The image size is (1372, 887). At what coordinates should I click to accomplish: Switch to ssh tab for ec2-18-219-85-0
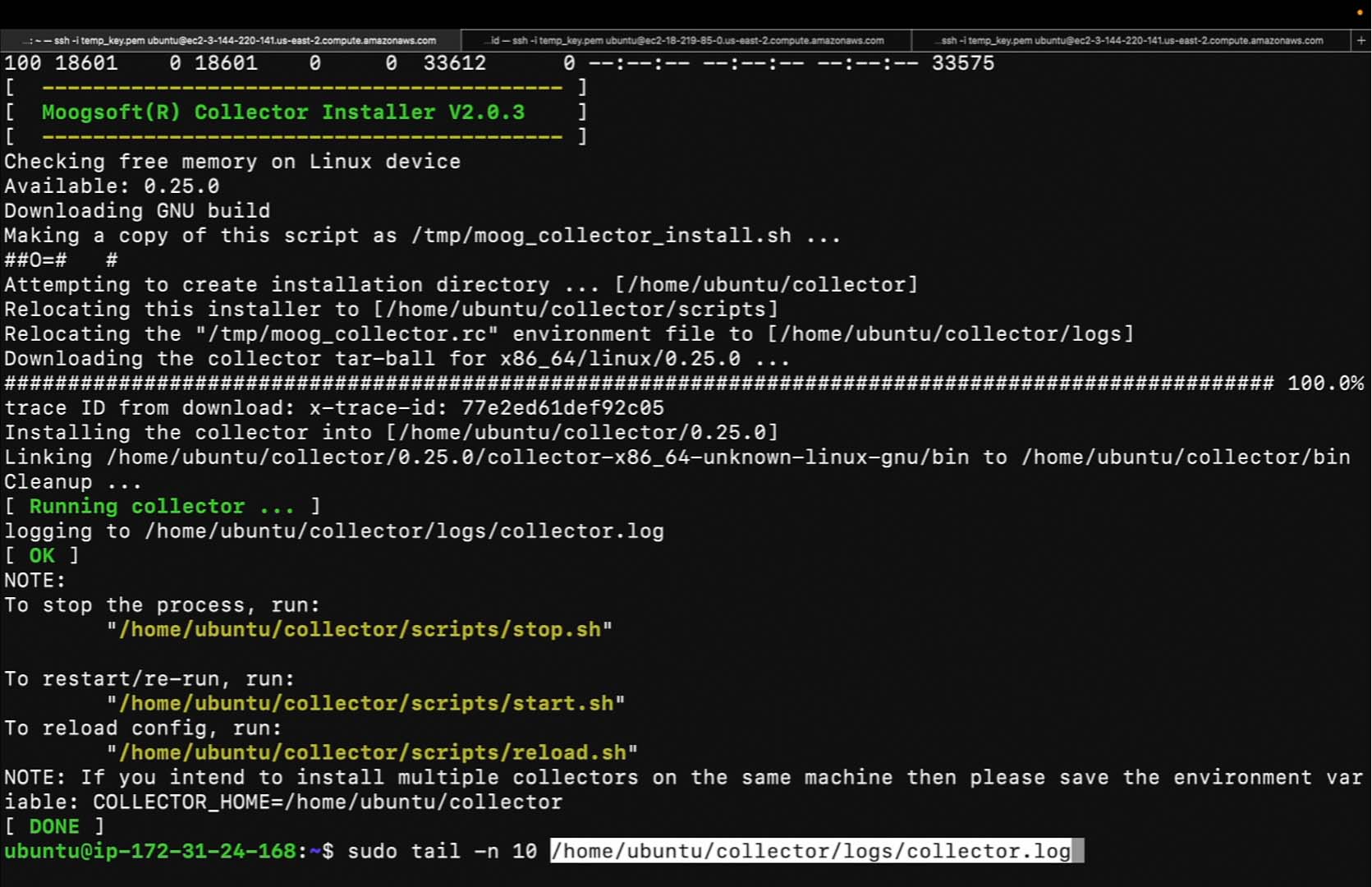point(686,39)
